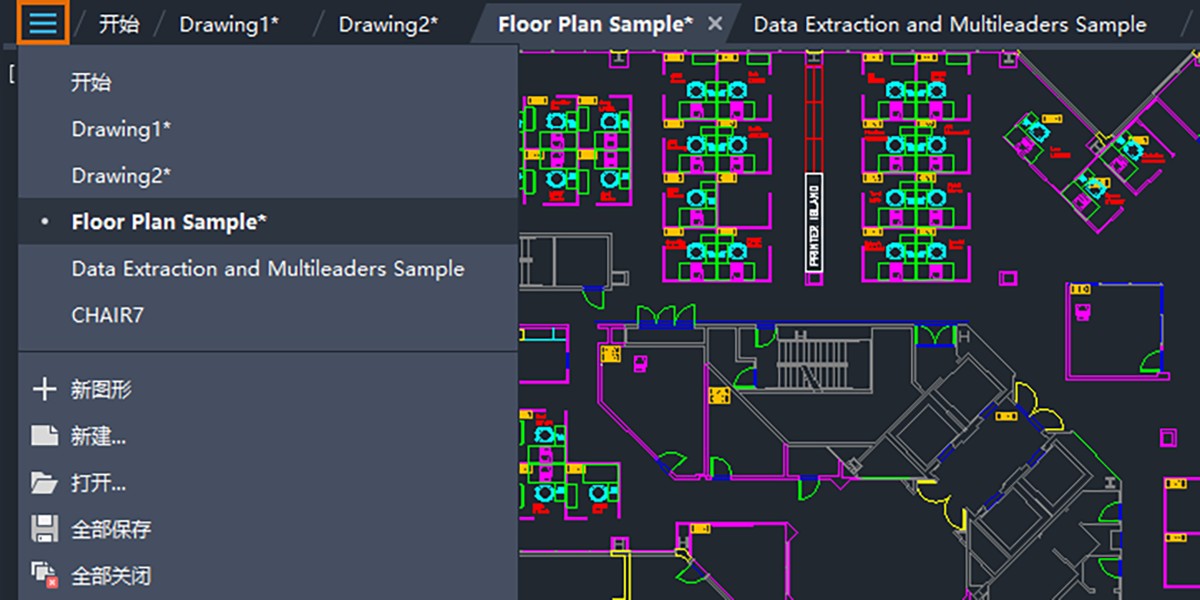Click the open-folder icon beside 打开
The image size is (1200, 600).
click(45, 482)
